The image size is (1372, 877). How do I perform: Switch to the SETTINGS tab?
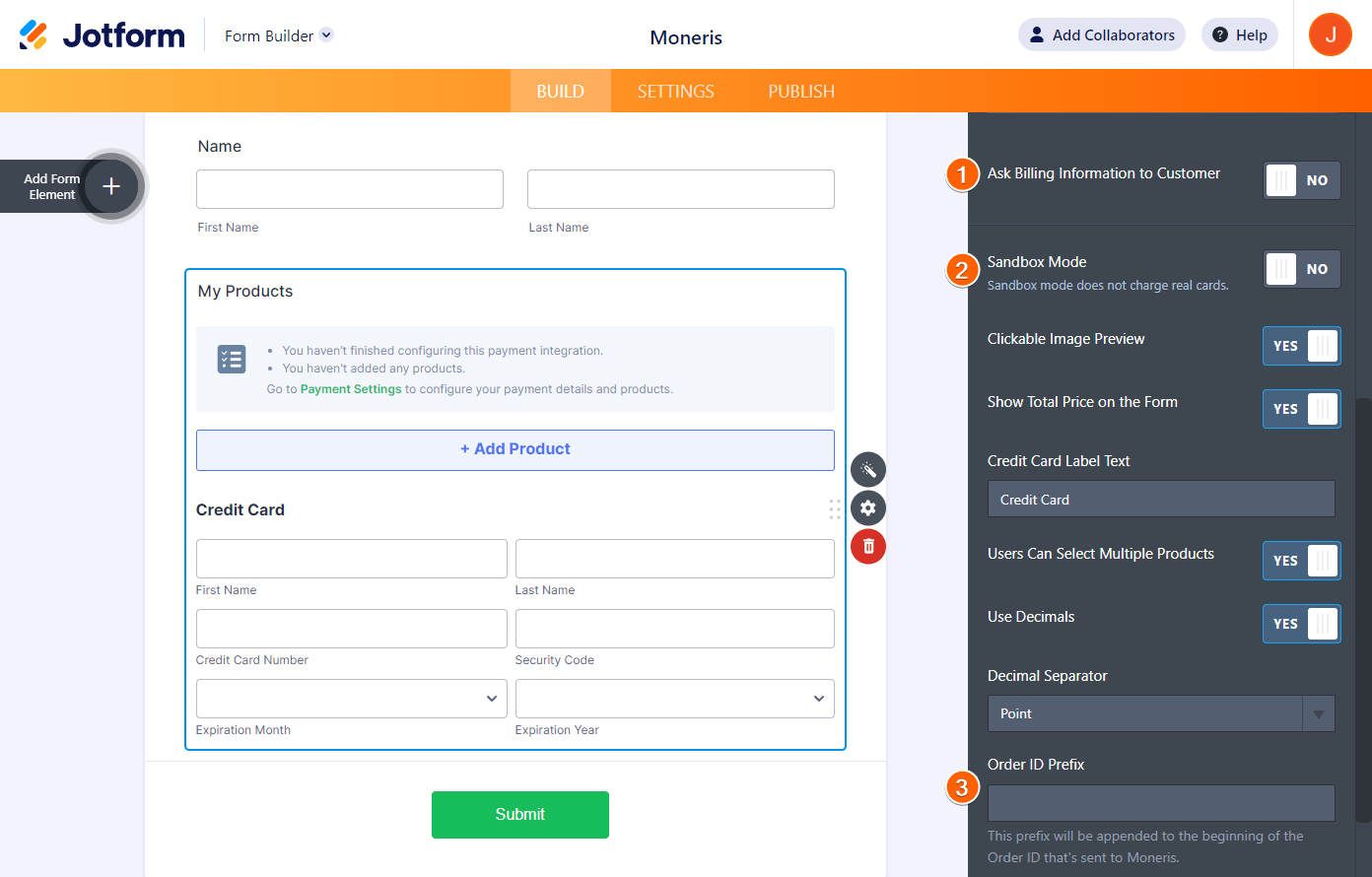pos(675,92)
